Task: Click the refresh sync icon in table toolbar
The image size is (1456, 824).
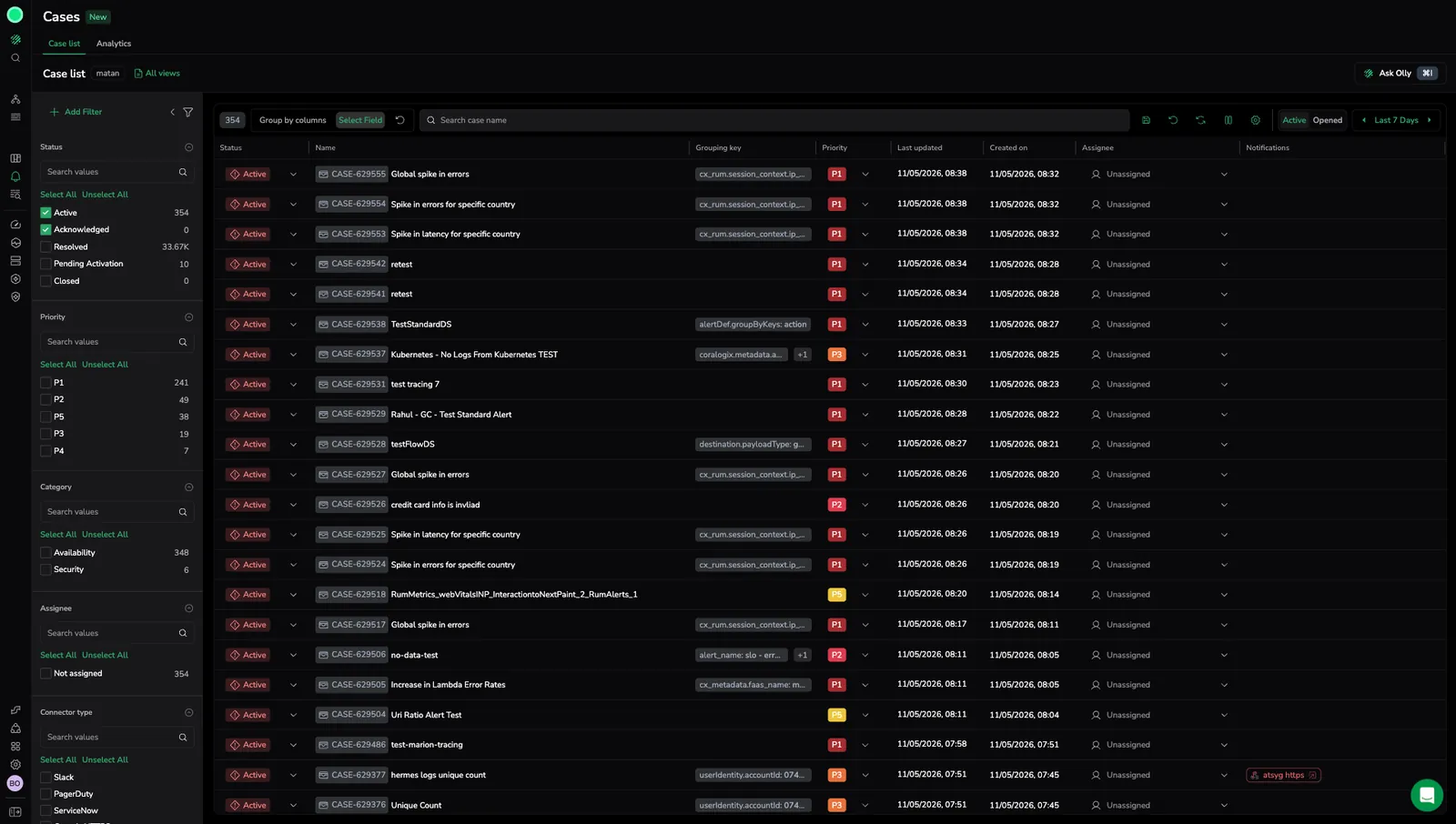Action: point(1200,120)
